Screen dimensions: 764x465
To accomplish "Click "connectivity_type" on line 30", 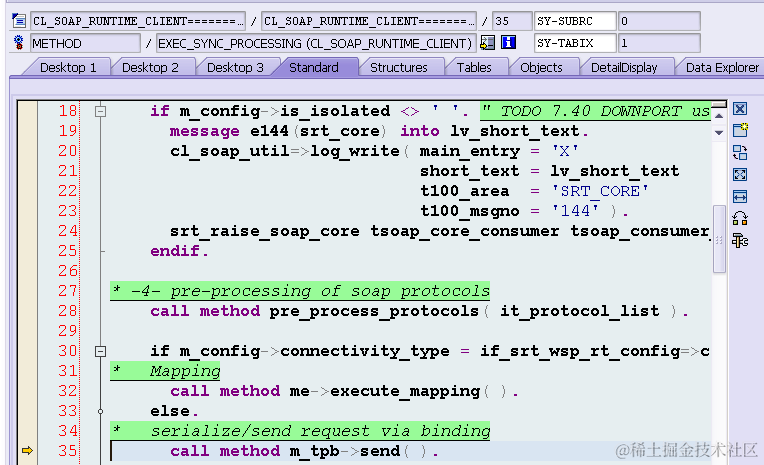I will 365,351.
